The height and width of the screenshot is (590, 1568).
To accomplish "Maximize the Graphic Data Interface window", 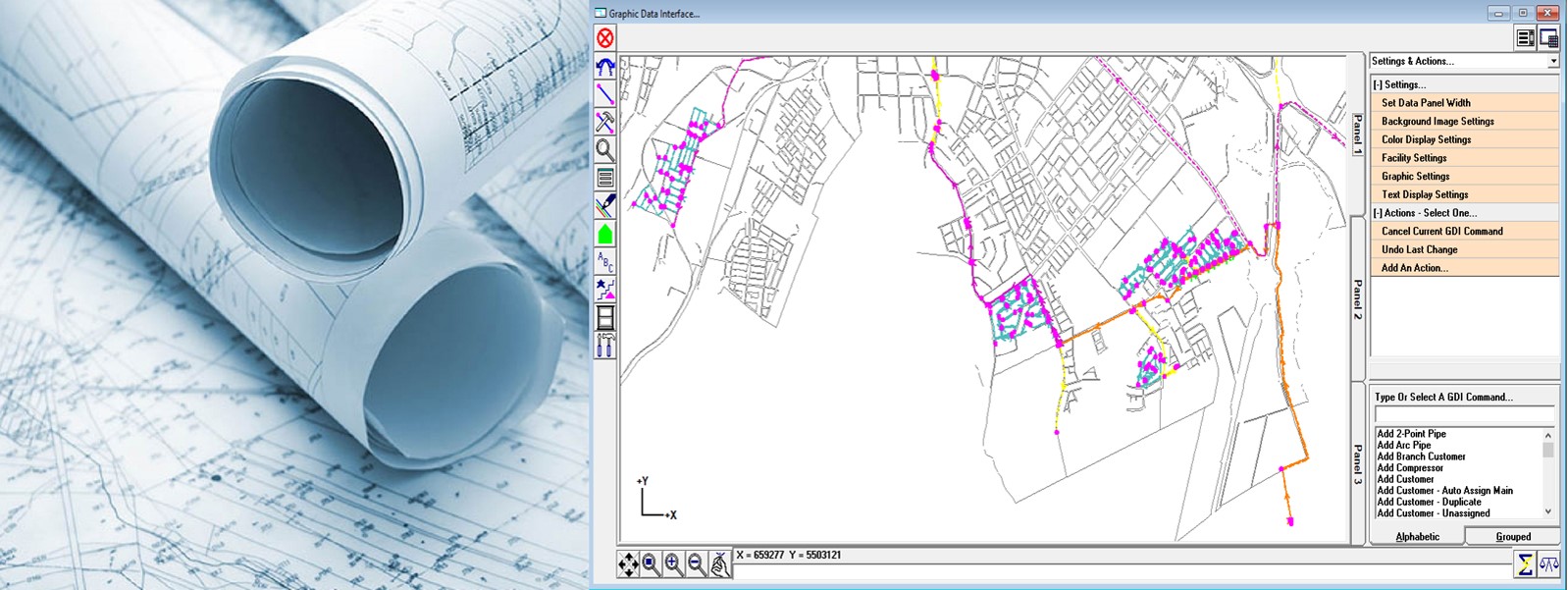I will [x=1523, y=13].
